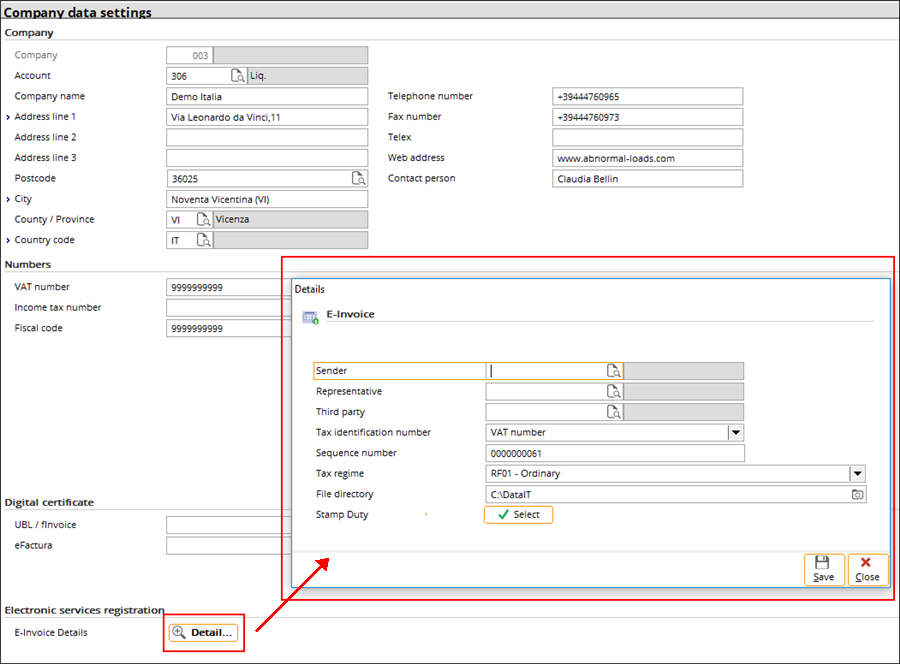Expand the Tax identification number dropdown
900x664 pixels.
coord(735,433)
